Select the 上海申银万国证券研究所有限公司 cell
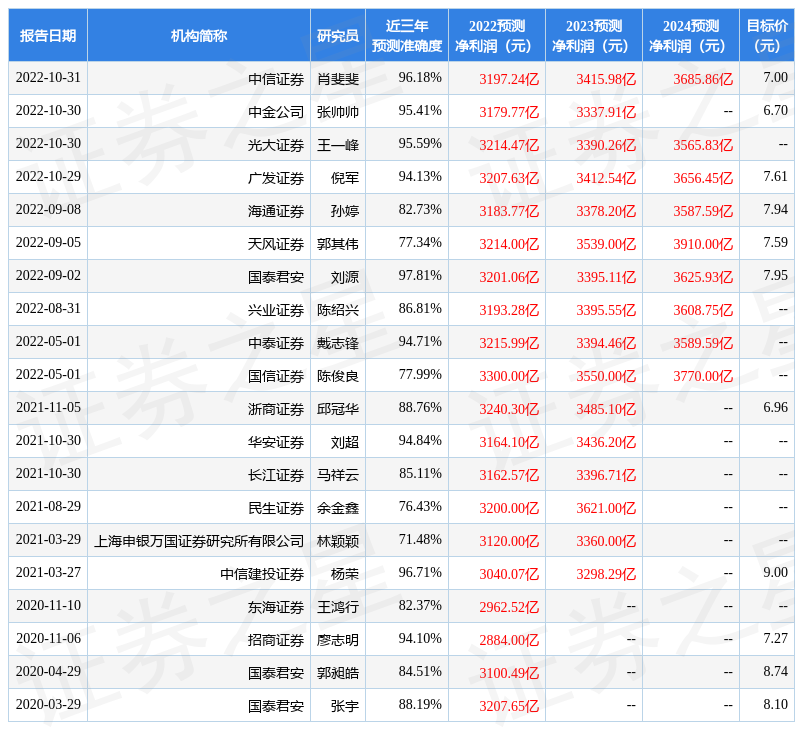The height and width of the screenshot is (730, 795). tap(199, 540)
